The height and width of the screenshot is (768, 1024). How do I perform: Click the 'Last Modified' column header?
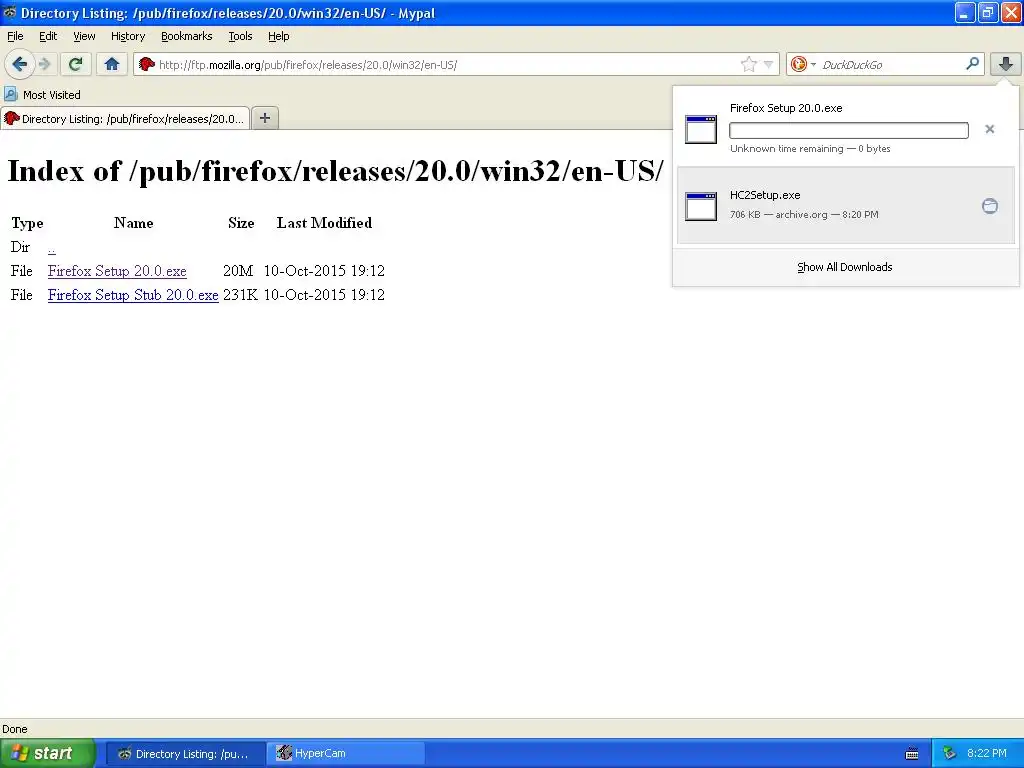tap(324, 223)
